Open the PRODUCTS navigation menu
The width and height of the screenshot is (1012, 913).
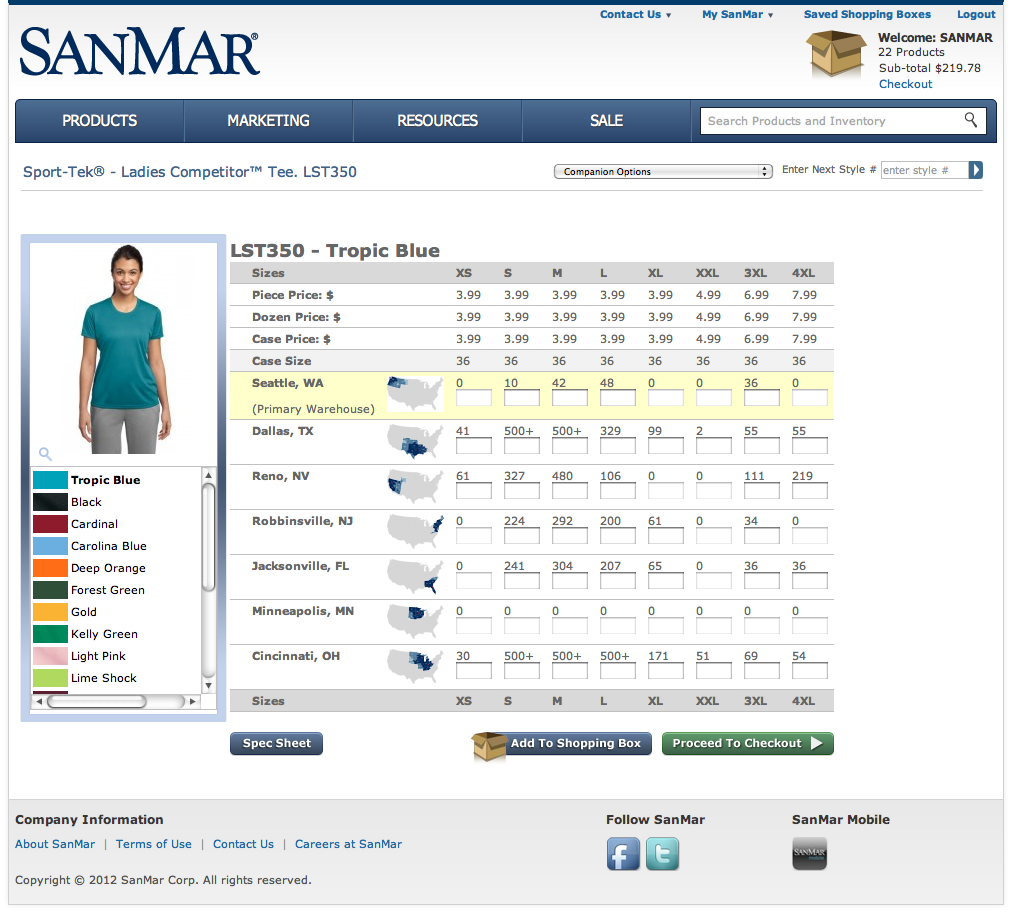[99, 121]
